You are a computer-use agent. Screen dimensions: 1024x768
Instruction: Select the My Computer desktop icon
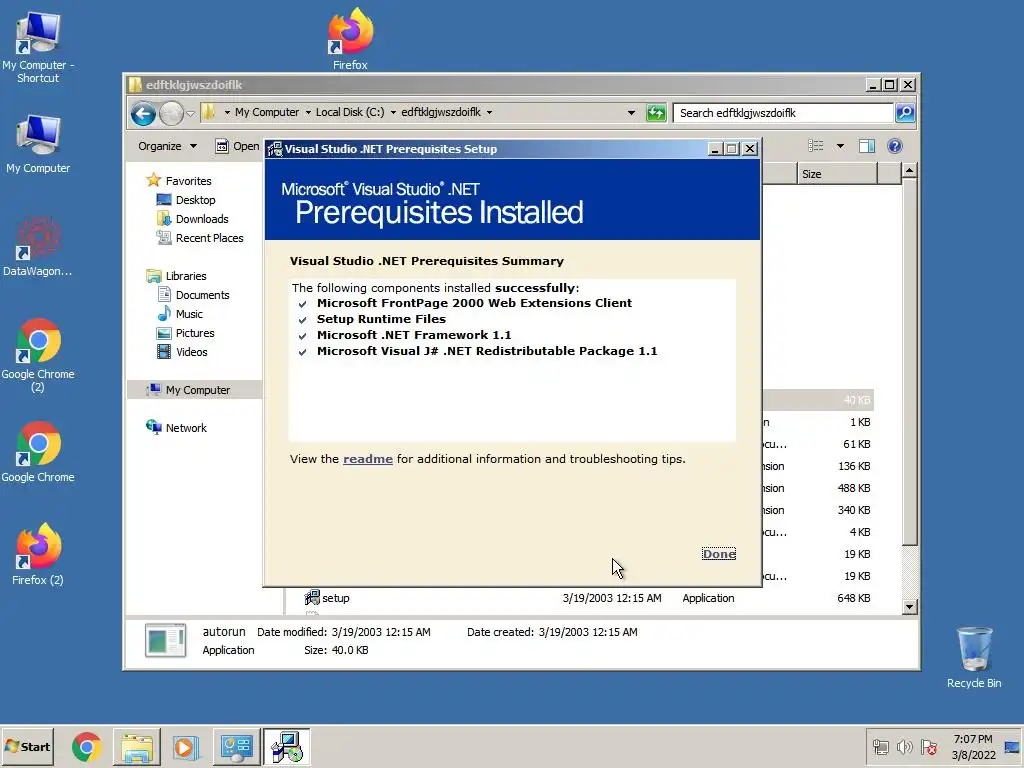tap(38, 144)
